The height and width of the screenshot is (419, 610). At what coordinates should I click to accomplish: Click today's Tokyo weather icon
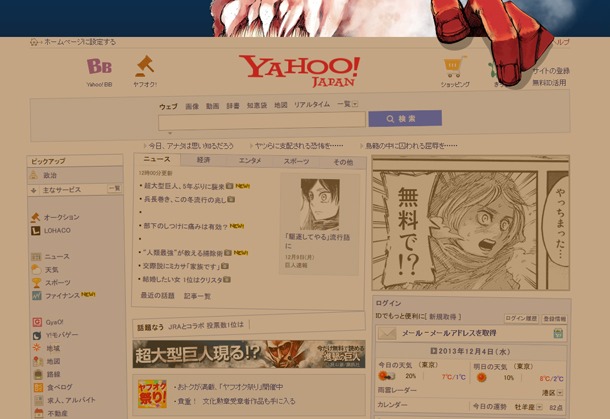pos(387,376)
